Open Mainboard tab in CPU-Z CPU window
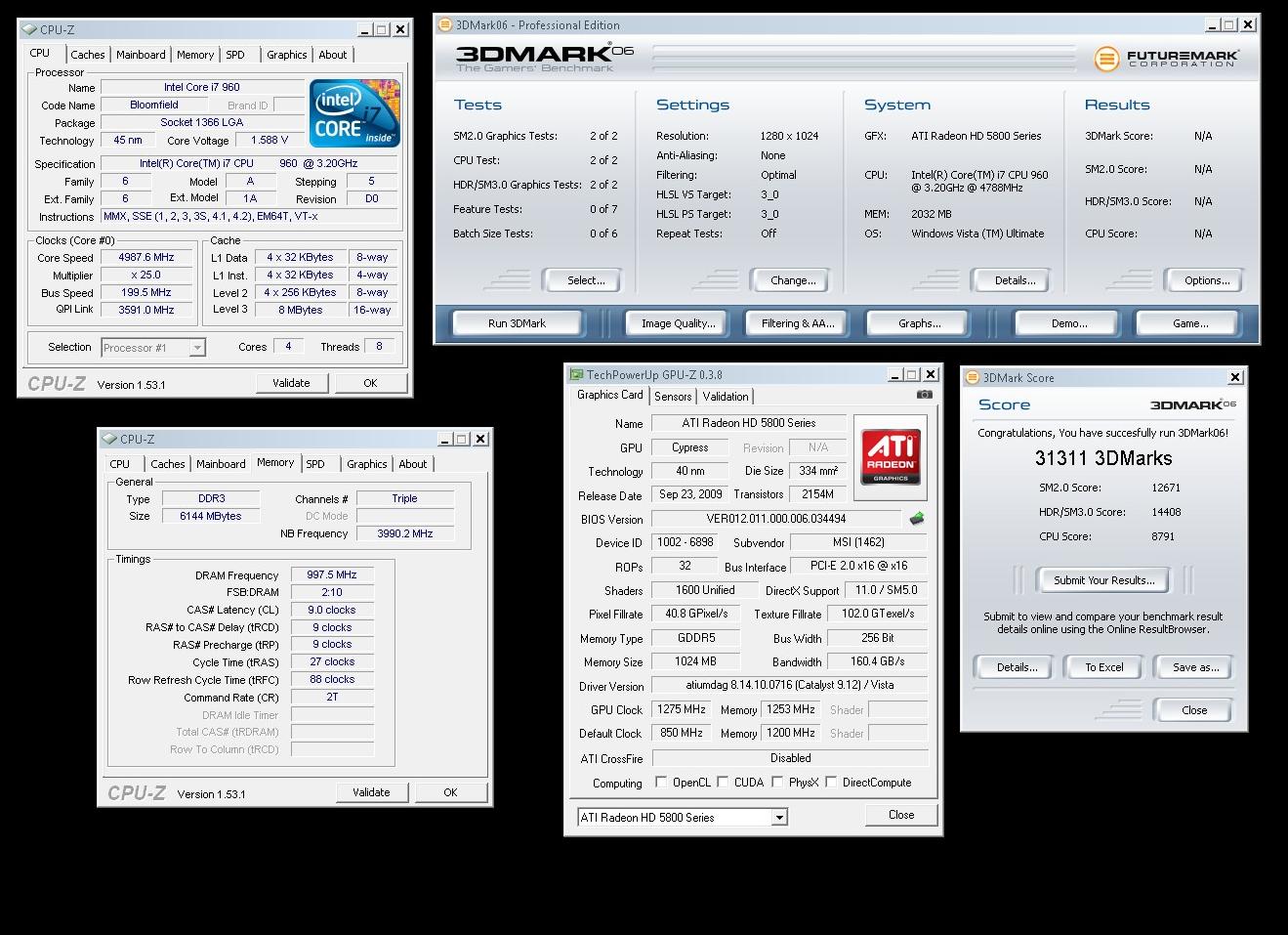1288x935 pixels. (141, 55)
